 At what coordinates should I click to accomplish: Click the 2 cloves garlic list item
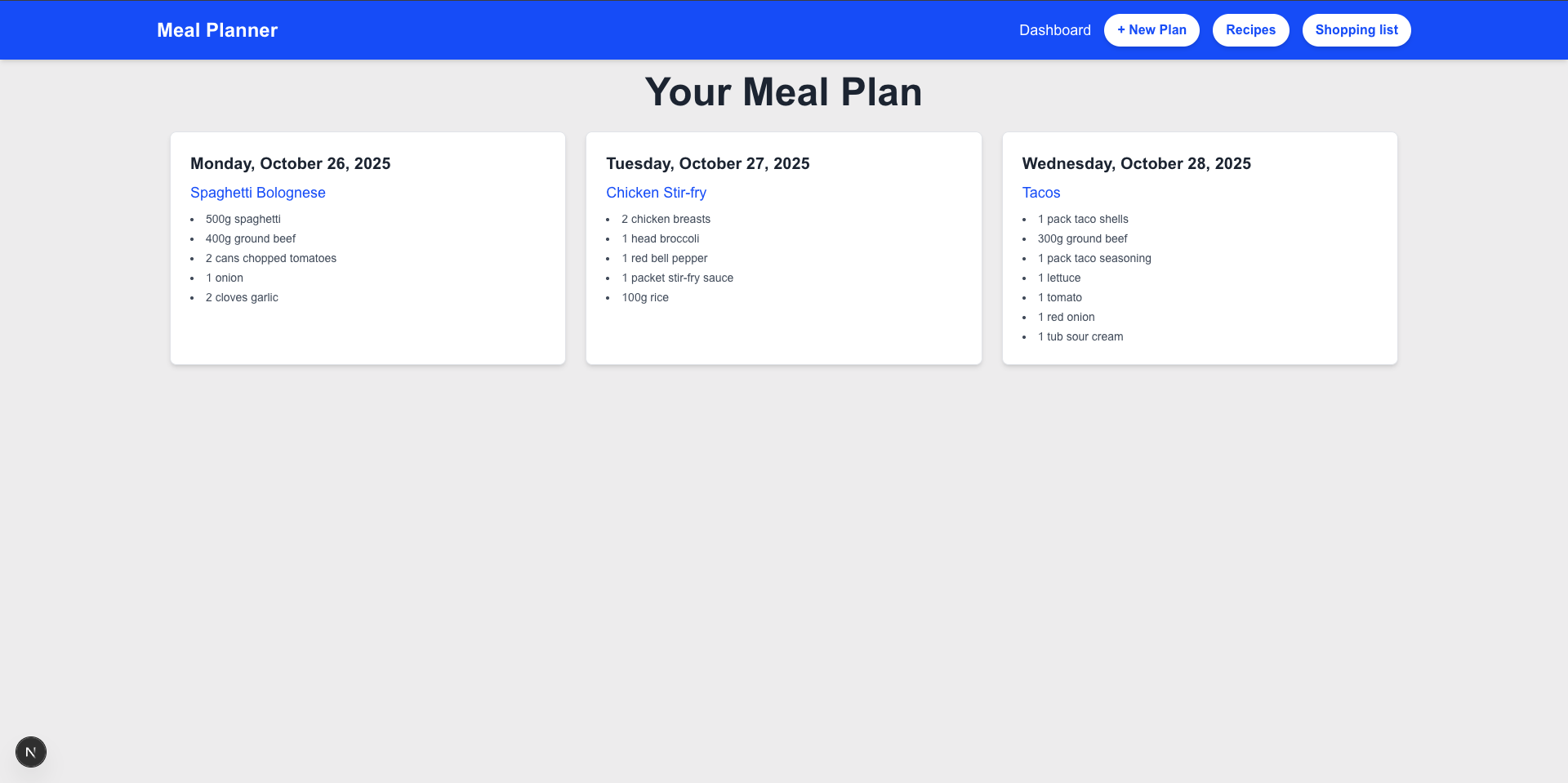click(242, 297)
